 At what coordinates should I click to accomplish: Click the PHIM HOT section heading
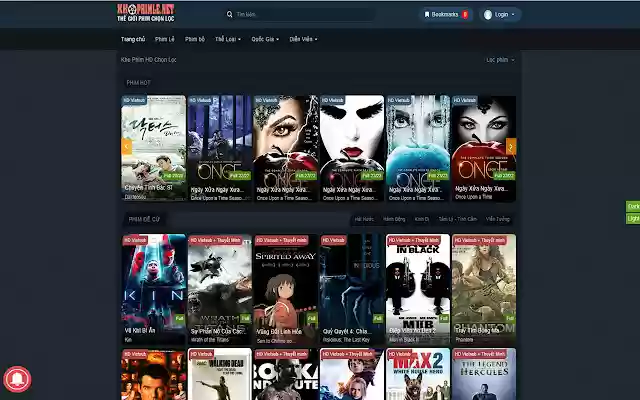pyautogui.click(x=138, y=83)
